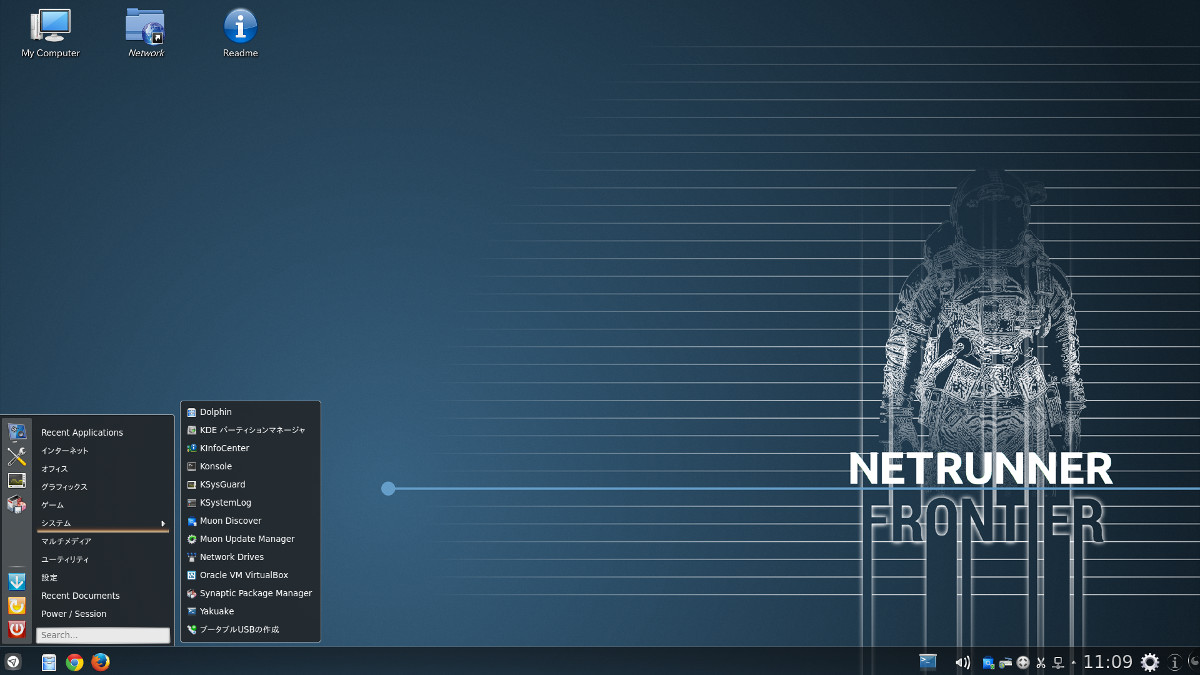Click the circled info icon in the panel

[x=1175, y=662]
